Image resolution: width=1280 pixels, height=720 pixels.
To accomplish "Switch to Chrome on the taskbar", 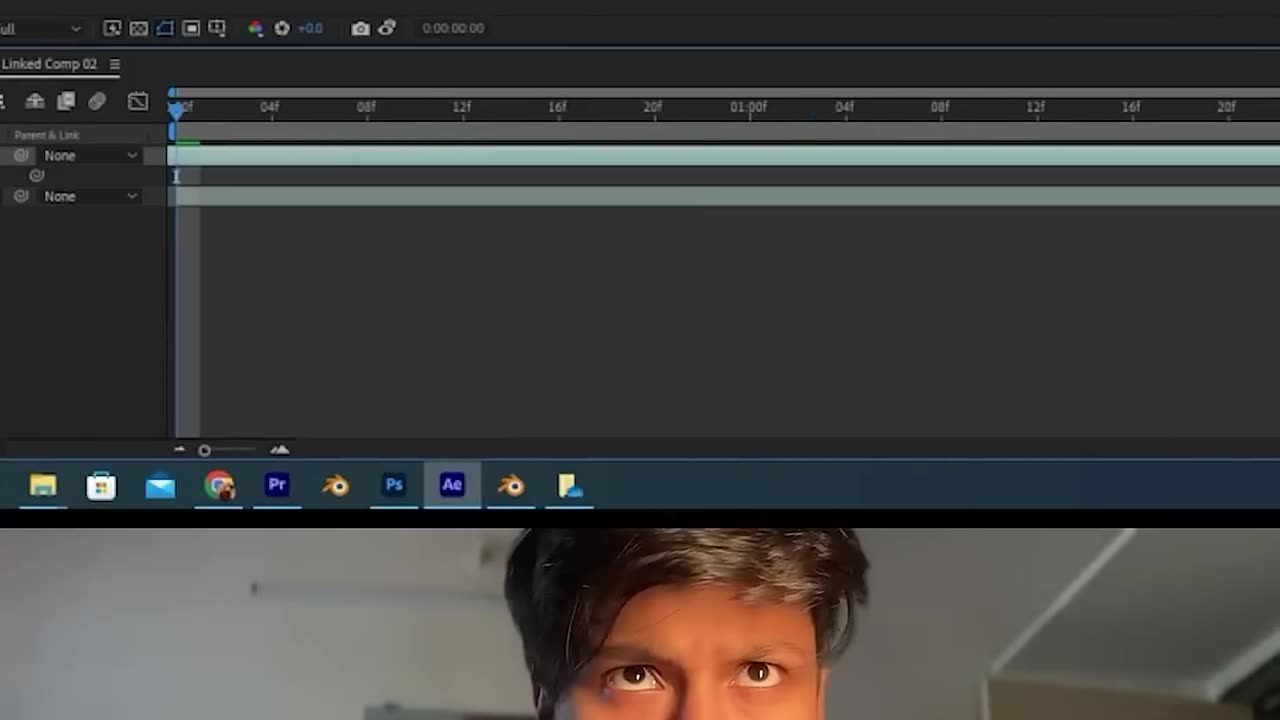I will click(x=219, y=486).
